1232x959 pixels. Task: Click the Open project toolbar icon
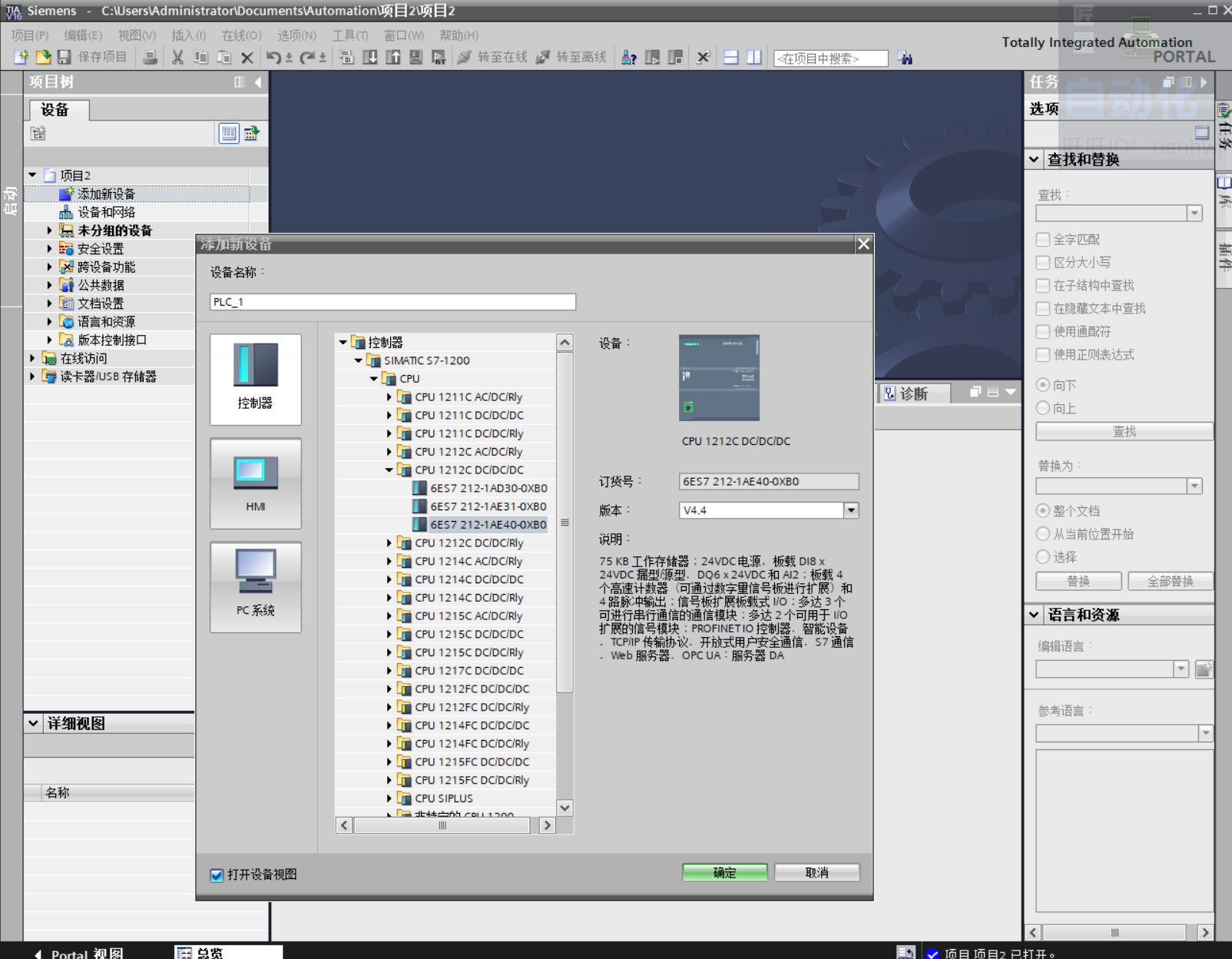[43, 57]
